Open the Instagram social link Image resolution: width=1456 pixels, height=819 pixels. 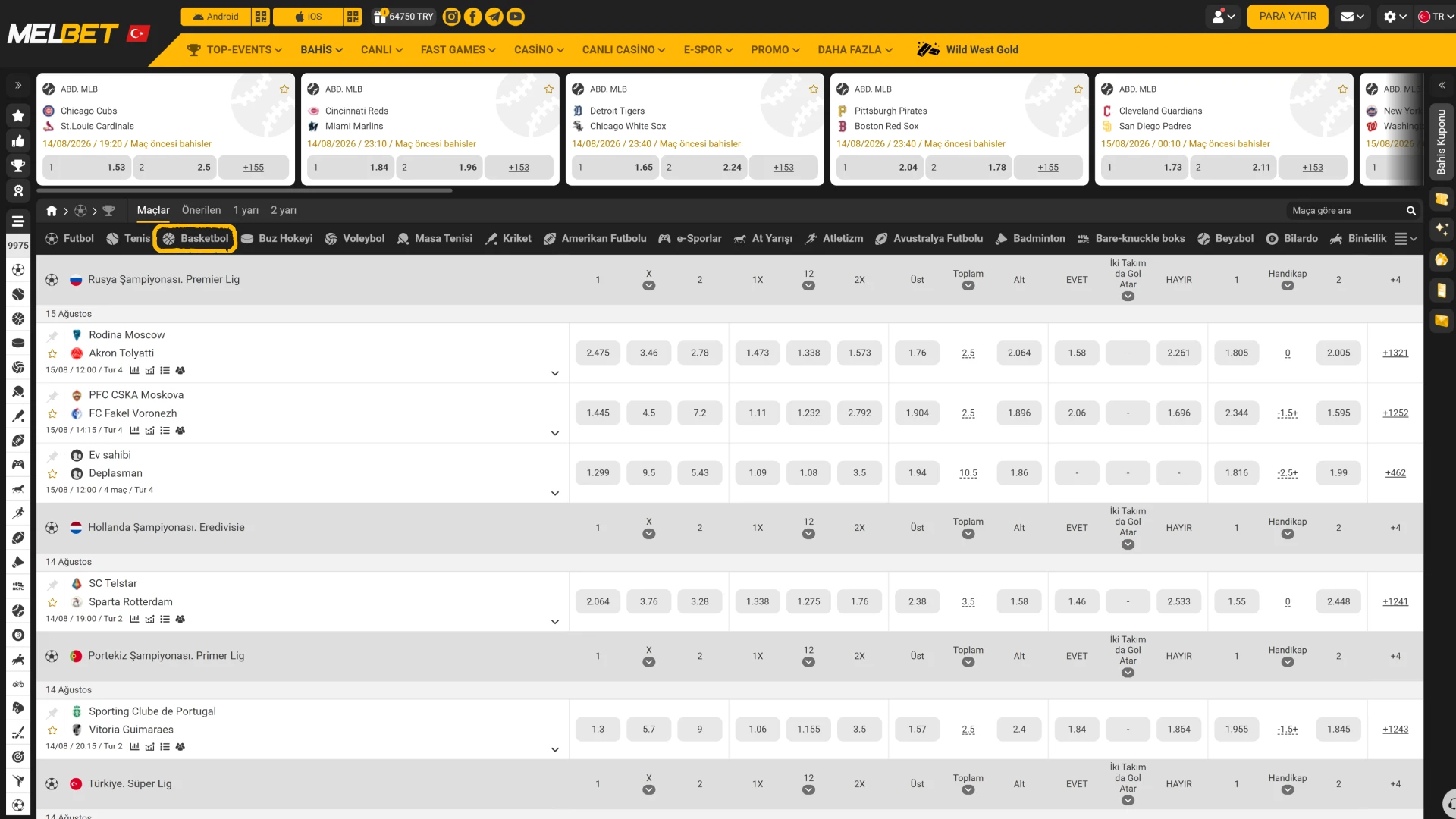451,17
